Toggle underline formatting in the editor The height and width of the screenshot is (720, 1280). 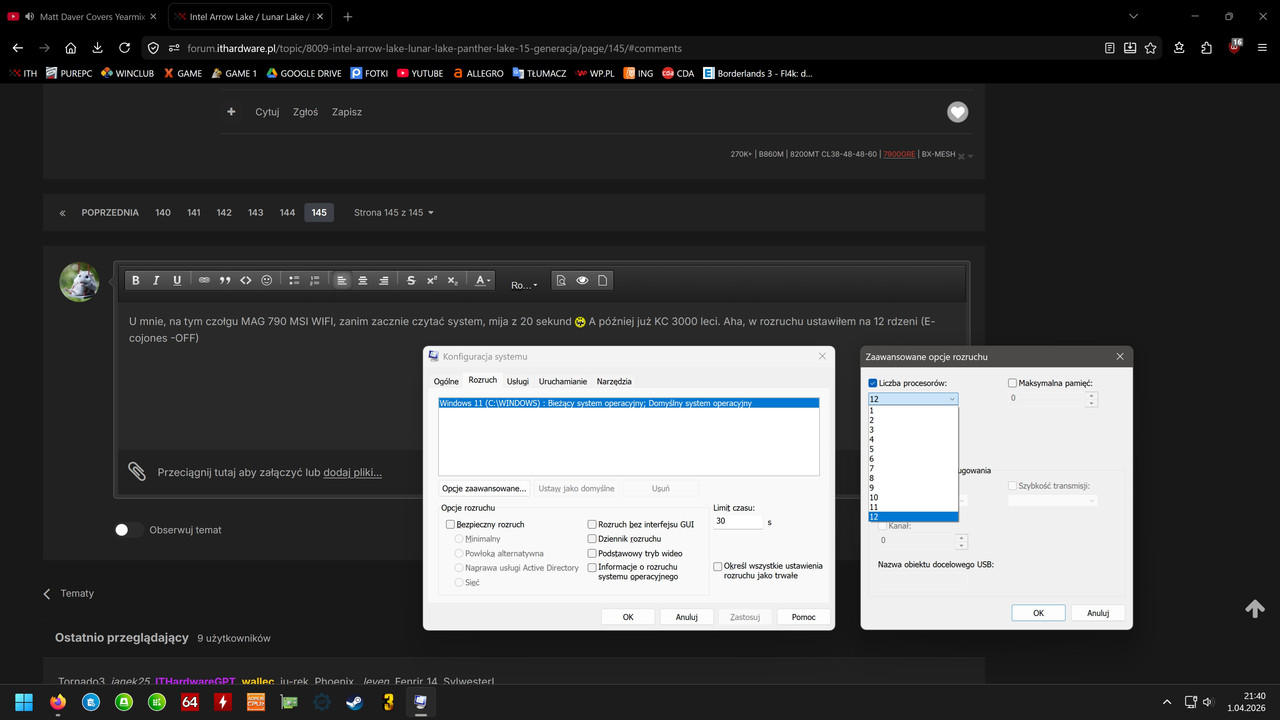177,281
